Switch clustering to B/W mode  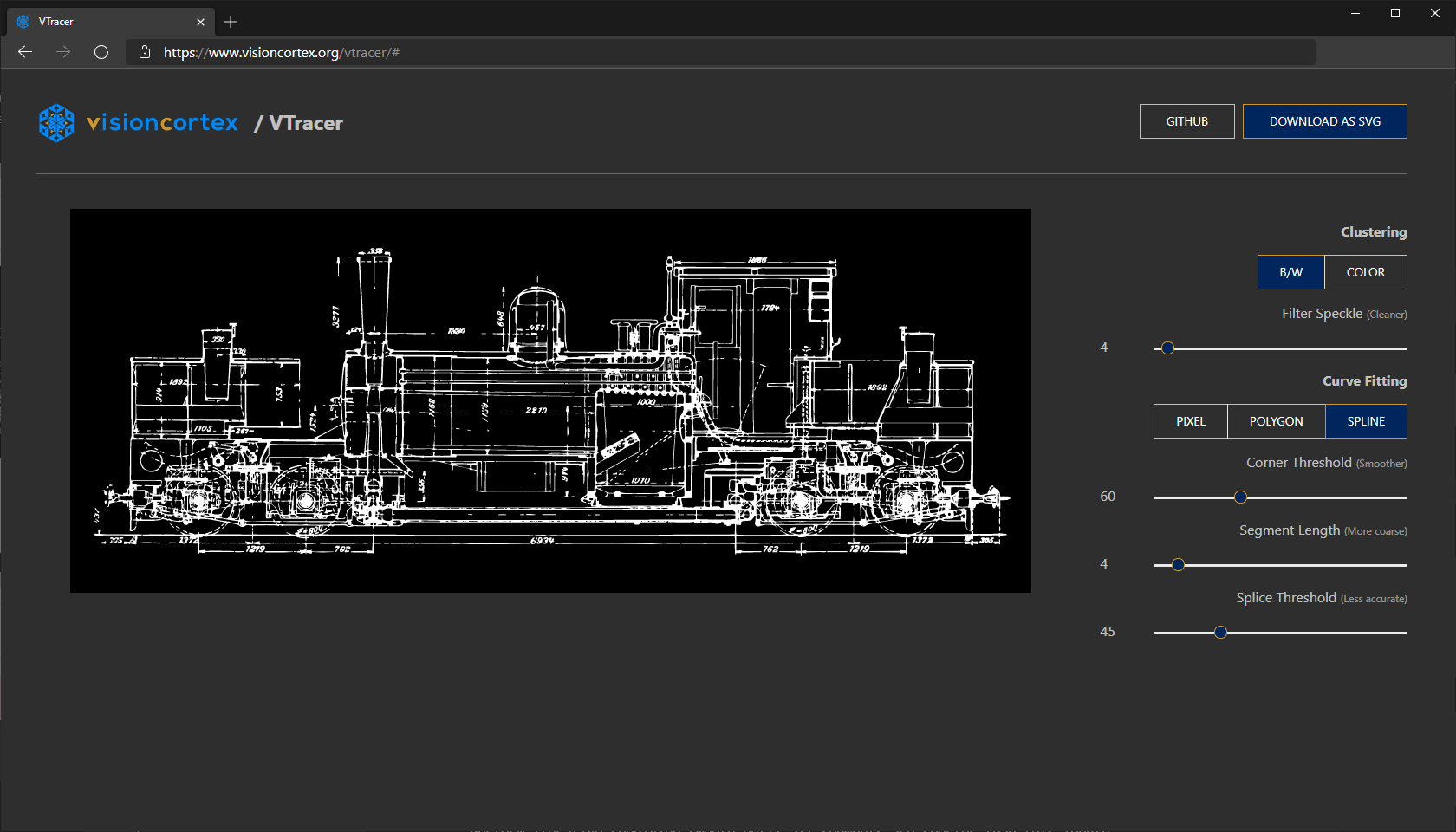(1290, 272)
